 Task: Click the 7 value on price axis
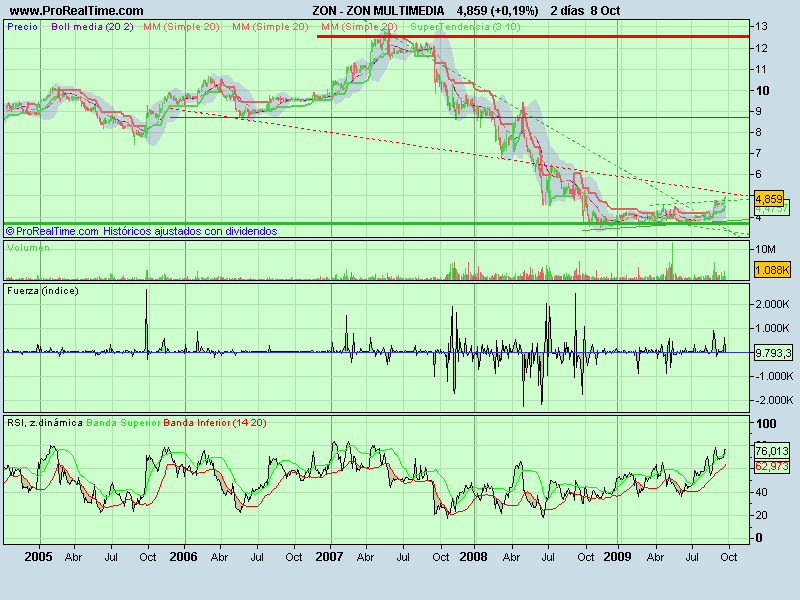coord(759,153)
